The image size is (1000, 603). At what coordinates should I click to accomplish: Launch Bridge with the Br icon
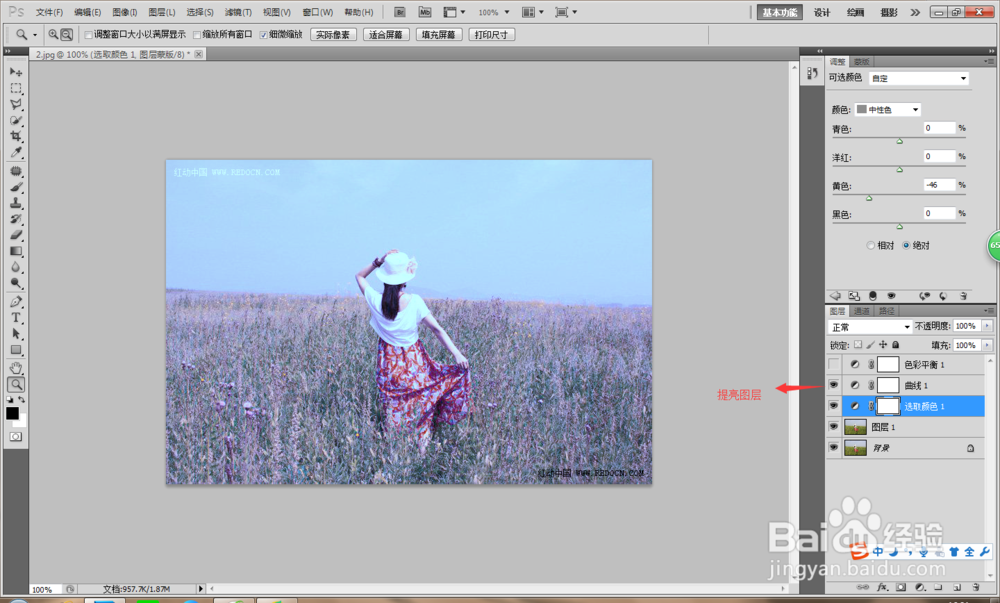(x=401, y=12)
